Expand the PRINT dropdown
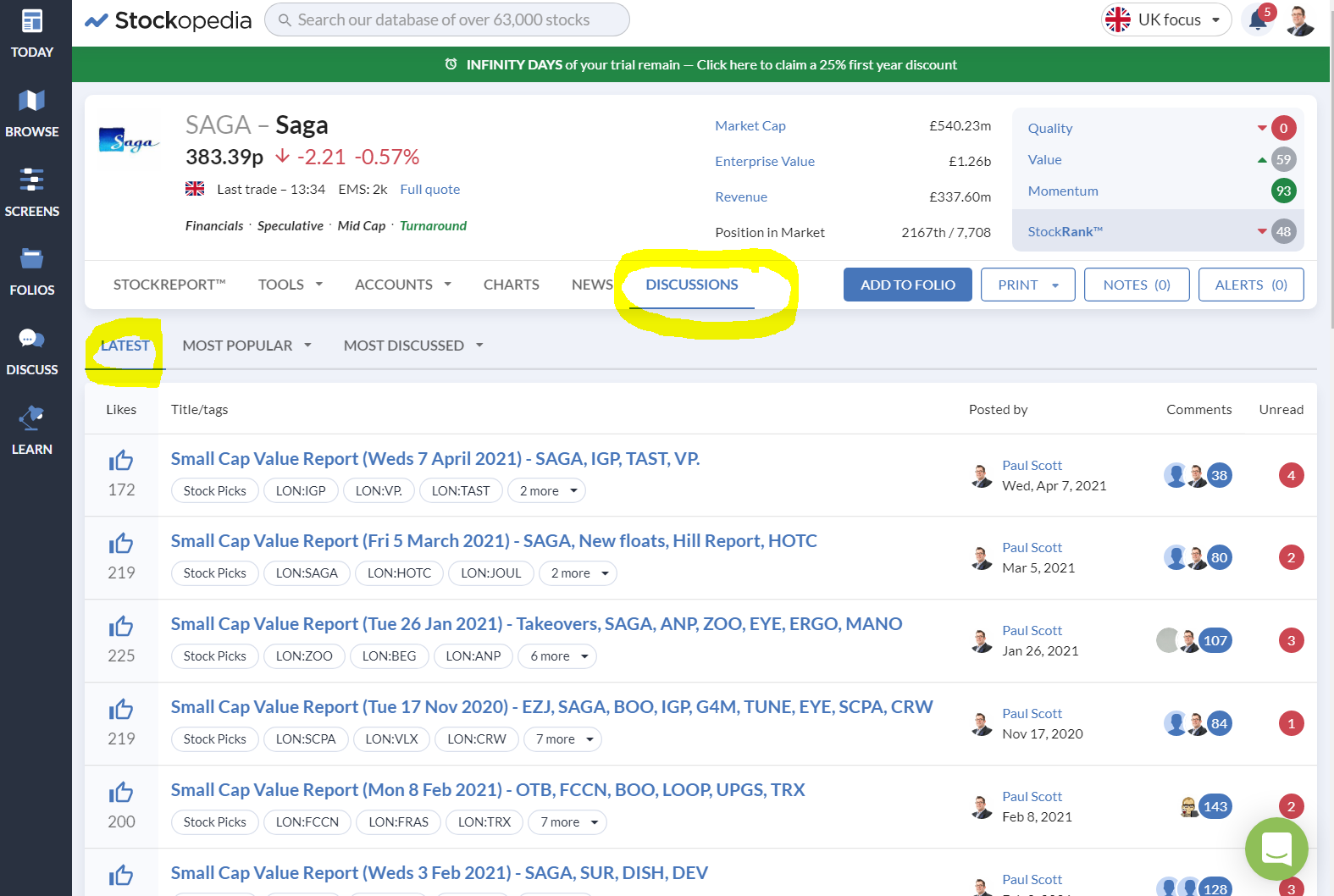1334x896 pixels. point(1028,285)
